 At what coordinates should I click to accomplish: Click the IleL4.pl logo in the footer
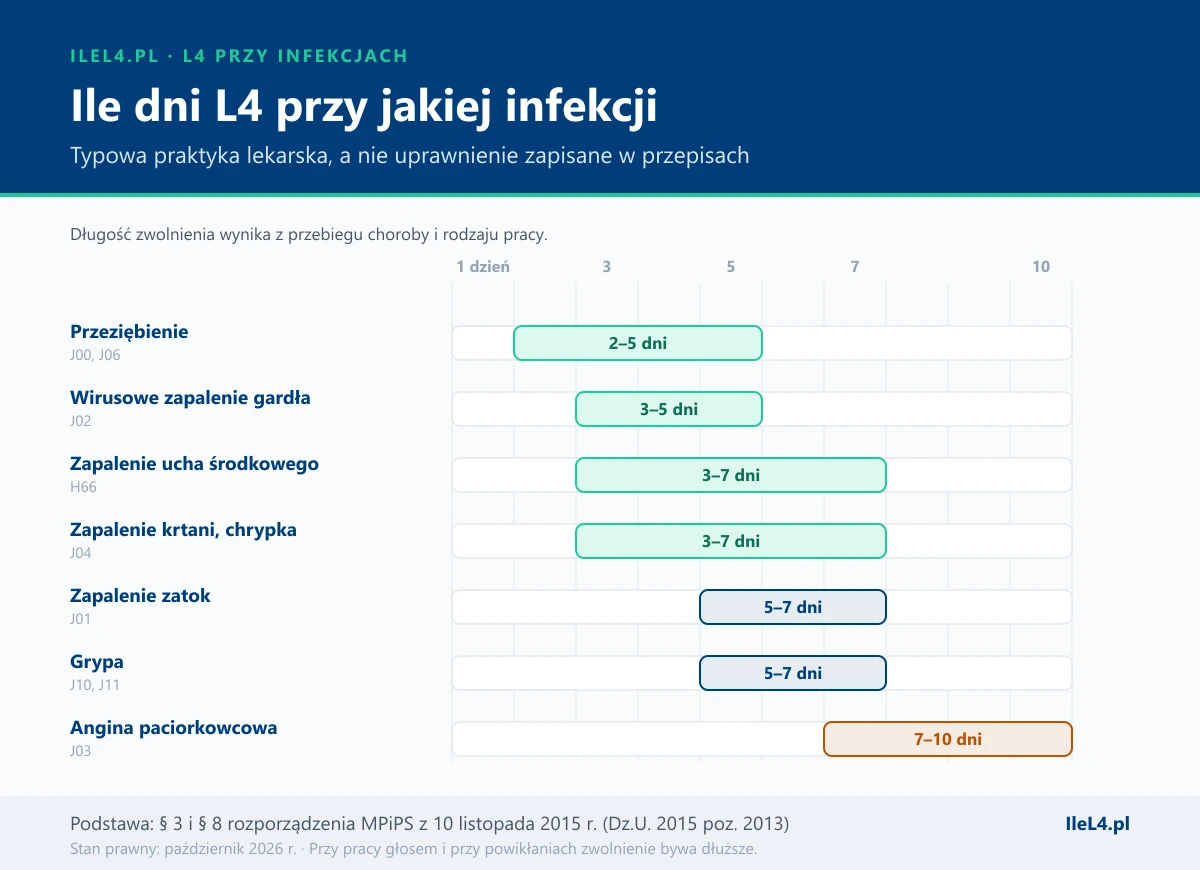point(1098,825)
